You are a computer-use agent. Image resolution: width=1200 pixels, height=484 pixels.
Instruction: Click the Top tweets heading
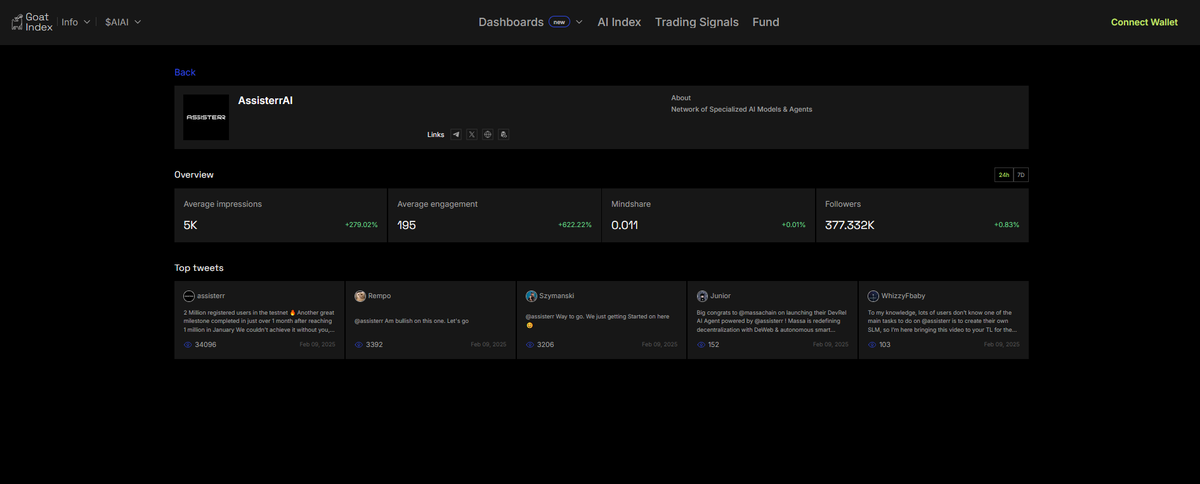coord(199,268)
